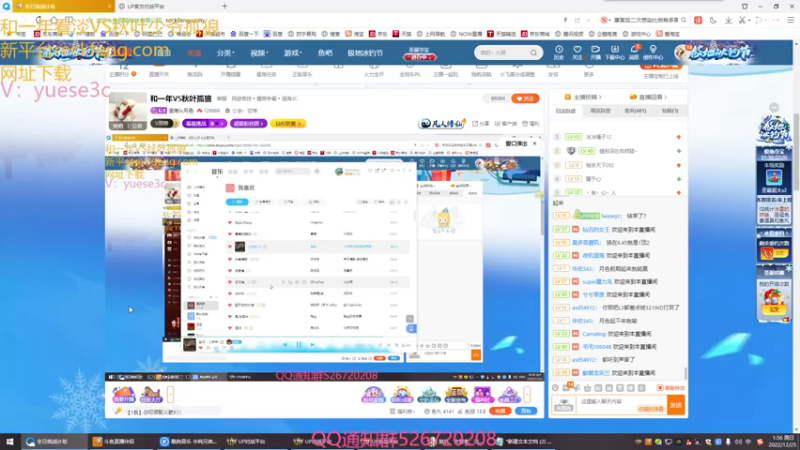
Task: Open the 消息 bell notifications icon
Action: click(634, 52)
